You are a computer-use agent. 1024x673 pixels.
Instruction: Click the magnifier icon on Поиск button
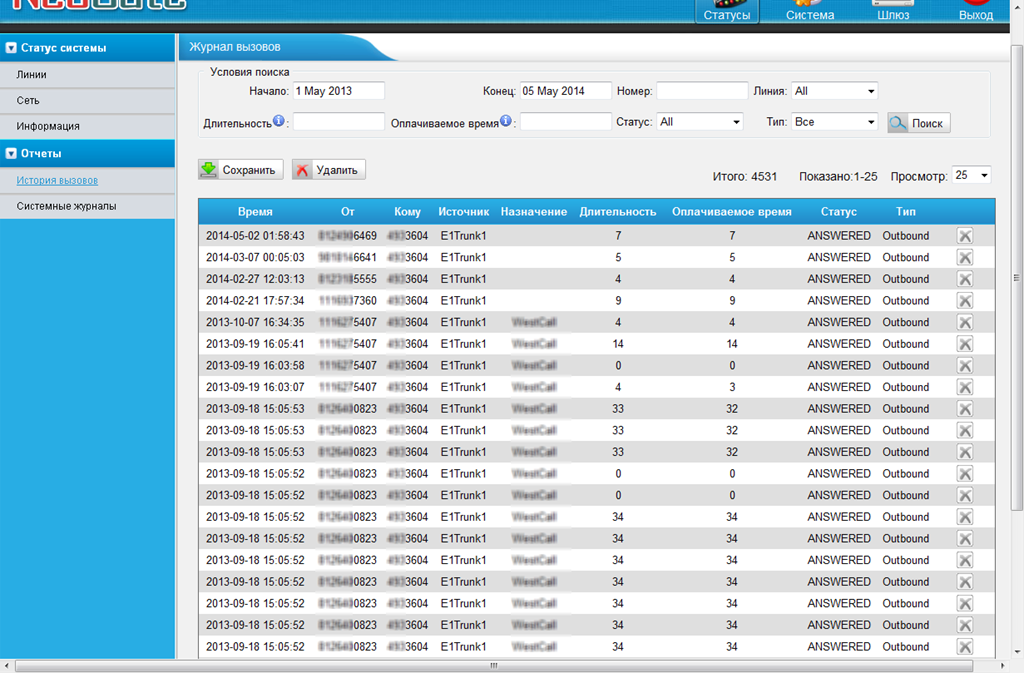898,123
